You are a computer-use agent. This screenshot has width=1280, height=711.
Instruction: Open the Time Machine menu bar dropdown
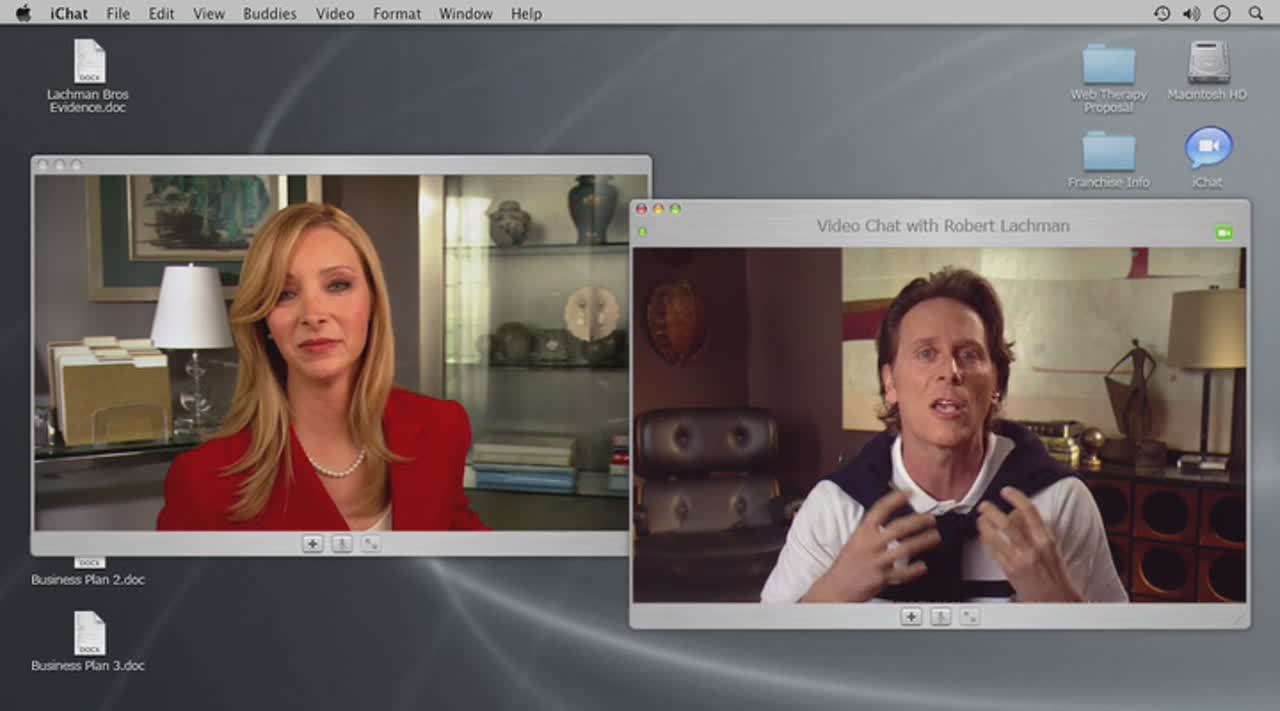coord(1162,14)
